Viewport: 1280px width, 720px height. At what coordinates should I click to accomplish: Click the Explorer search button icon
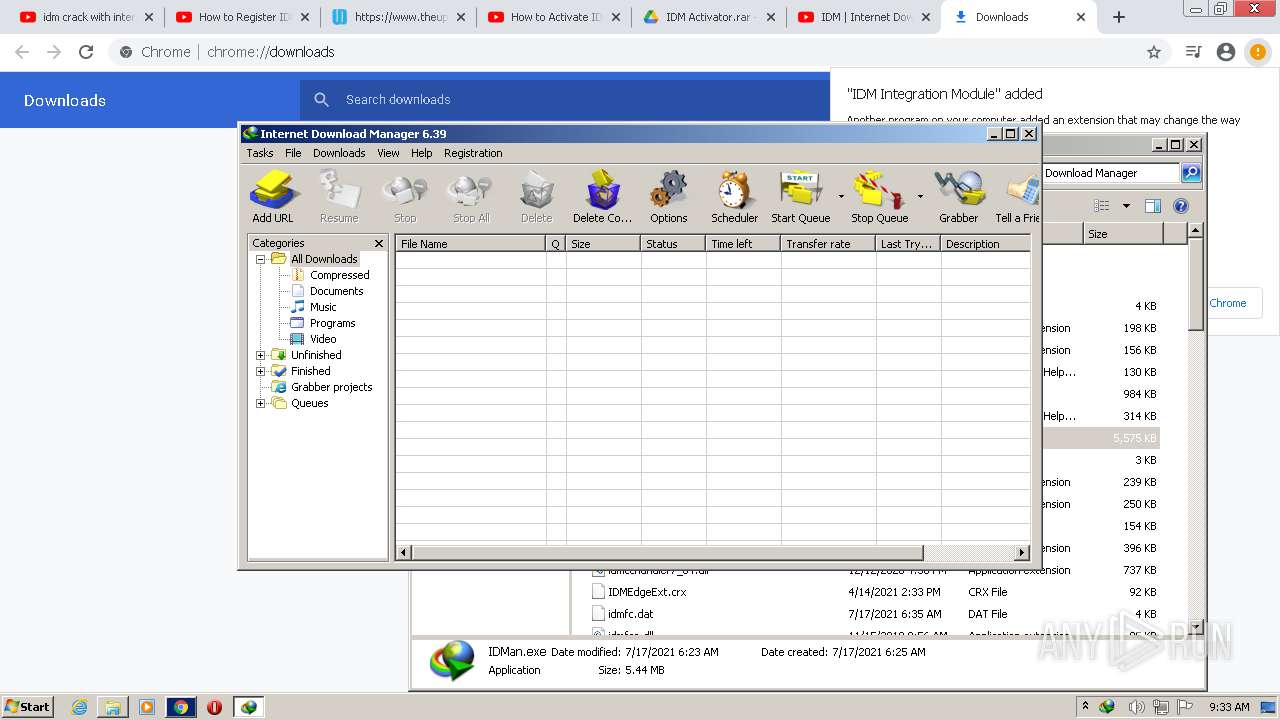[1190, 173]
